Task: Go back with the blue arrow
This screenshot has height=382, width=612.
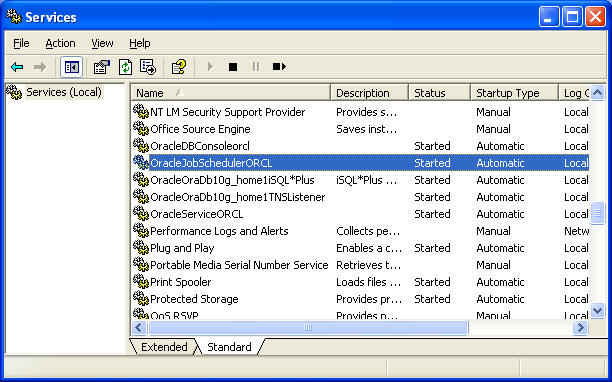Action: click(x=17, y=67)
